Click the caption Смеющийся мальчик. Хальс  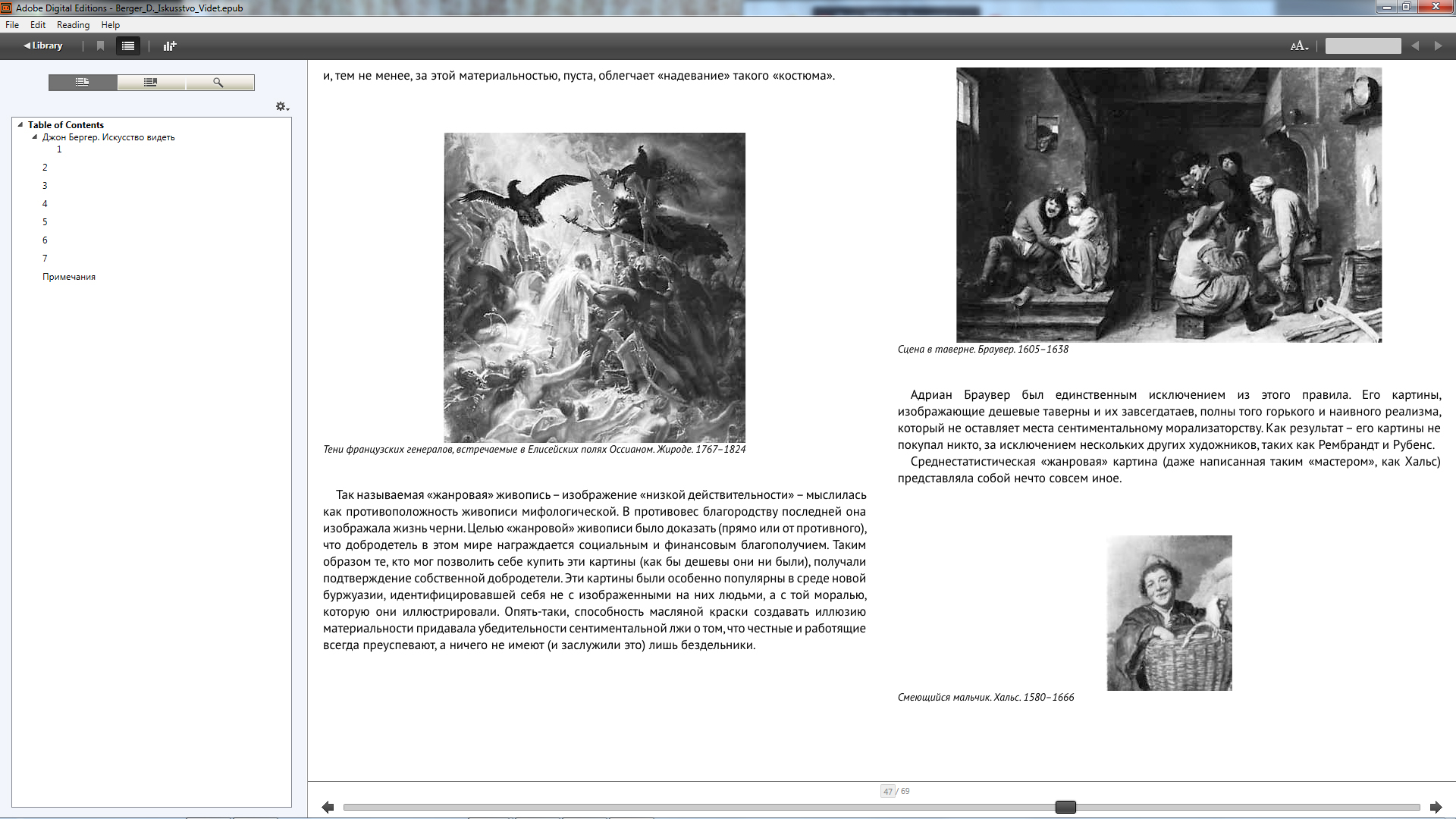pos(986,698)
